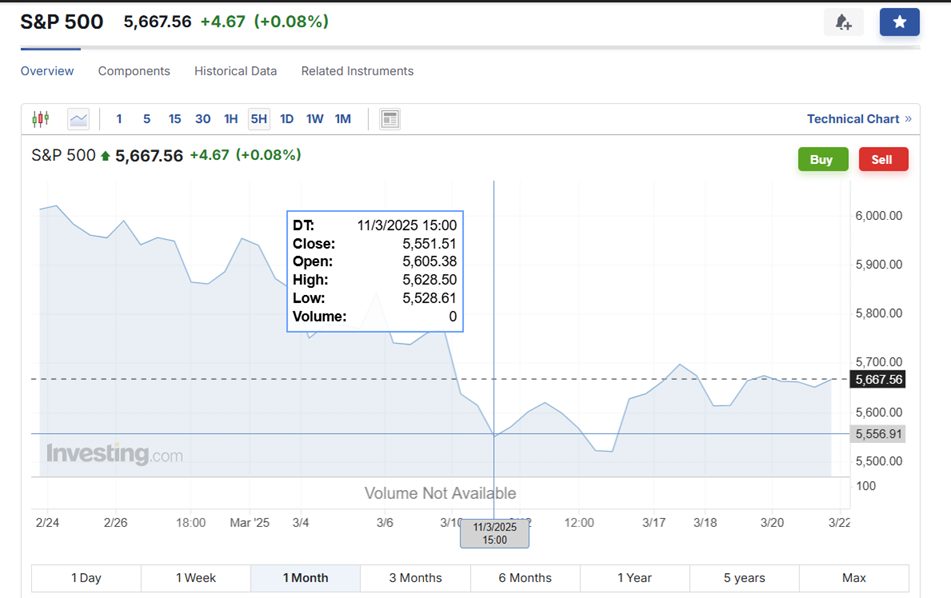Create a price alert with bell icon
This screenshot has width=951, height=598.
click(x=843, y=22)
